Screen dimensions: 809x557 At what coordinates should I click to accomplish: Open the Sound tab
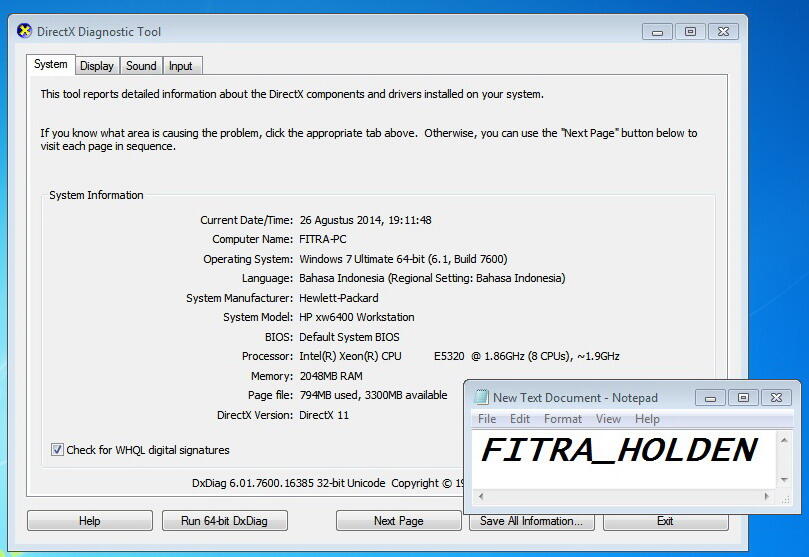point(141,66)
